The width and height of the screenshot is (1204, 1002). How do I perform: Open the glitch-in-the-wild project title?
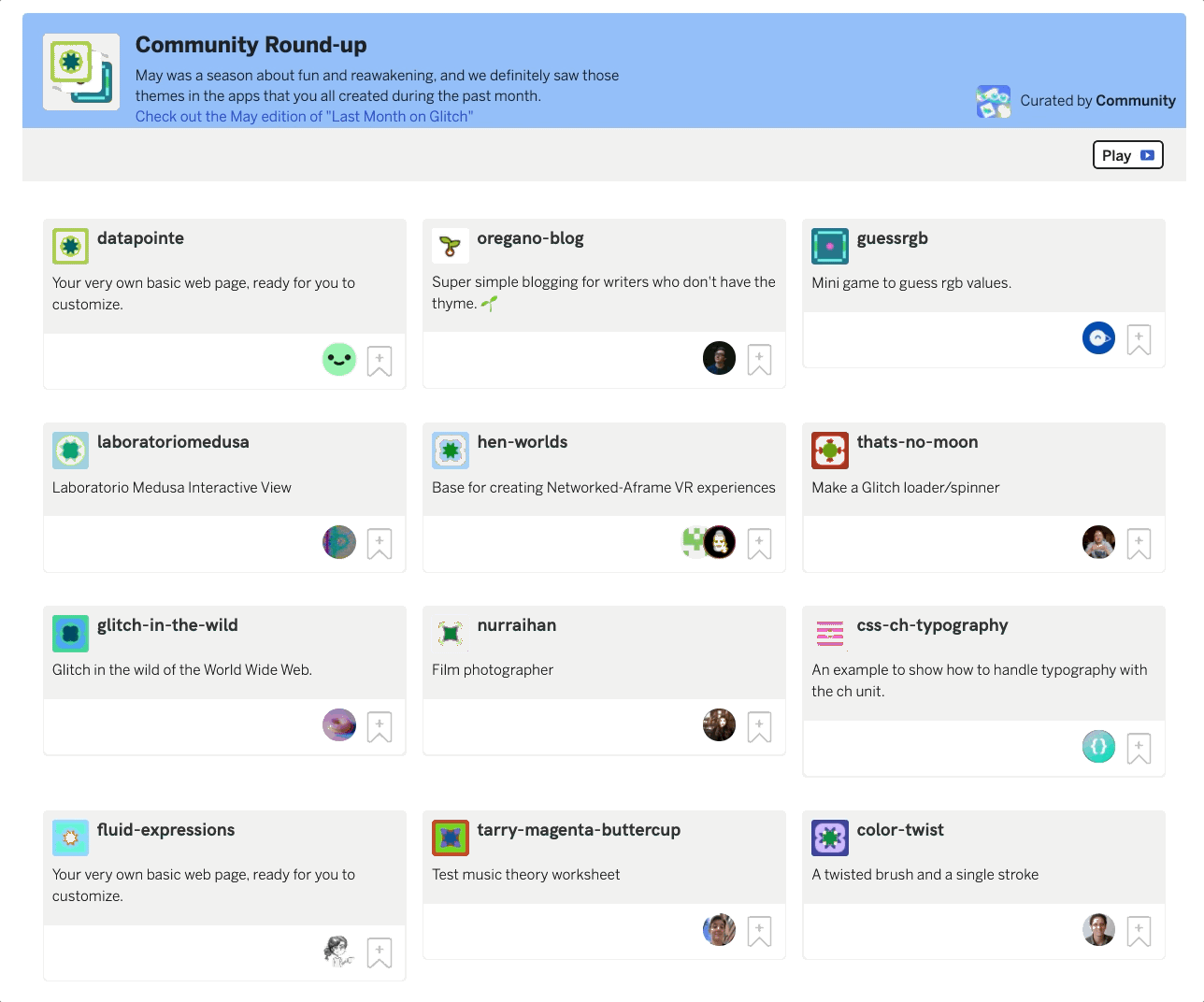[167, 625]
